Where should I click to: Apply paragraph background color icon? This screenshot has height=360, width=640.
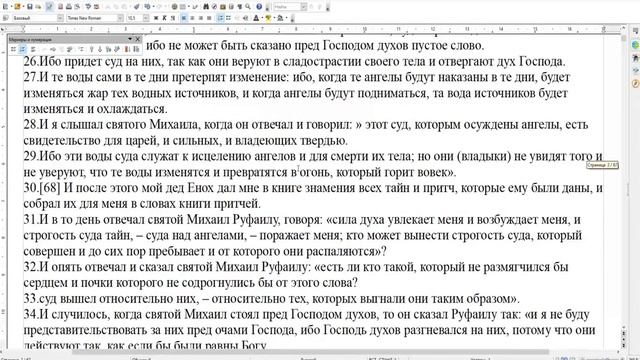[280, 18]
